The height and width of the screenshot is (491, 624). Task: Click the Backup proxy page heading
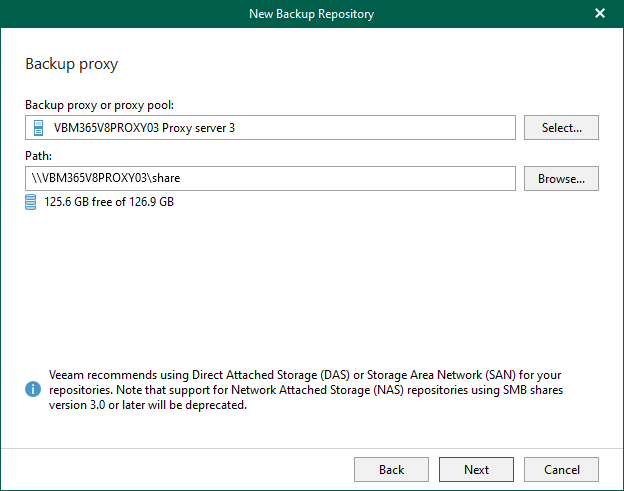[x=71, y=64]
